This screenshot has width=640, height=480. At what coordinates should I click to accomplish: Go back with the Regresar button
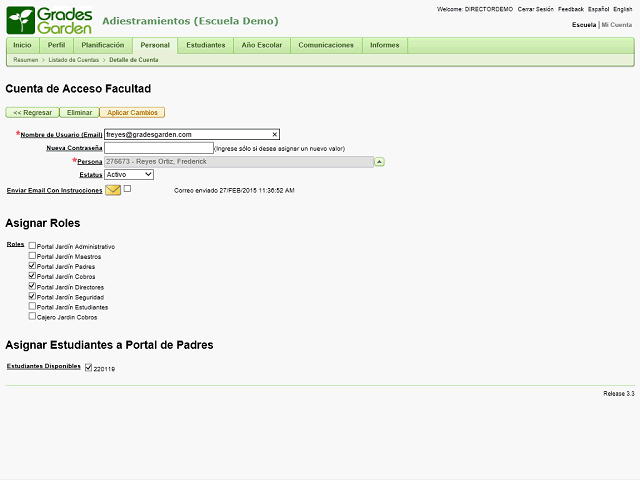pos(32,113)
